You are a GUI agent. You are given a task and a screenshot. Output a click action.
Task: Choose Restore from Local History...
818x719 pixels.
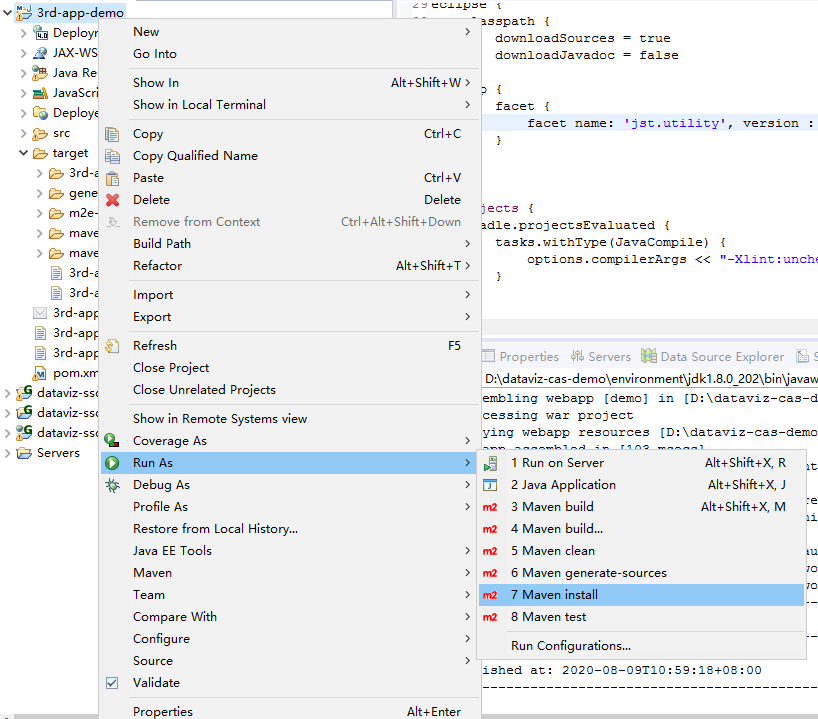(290, 529)
